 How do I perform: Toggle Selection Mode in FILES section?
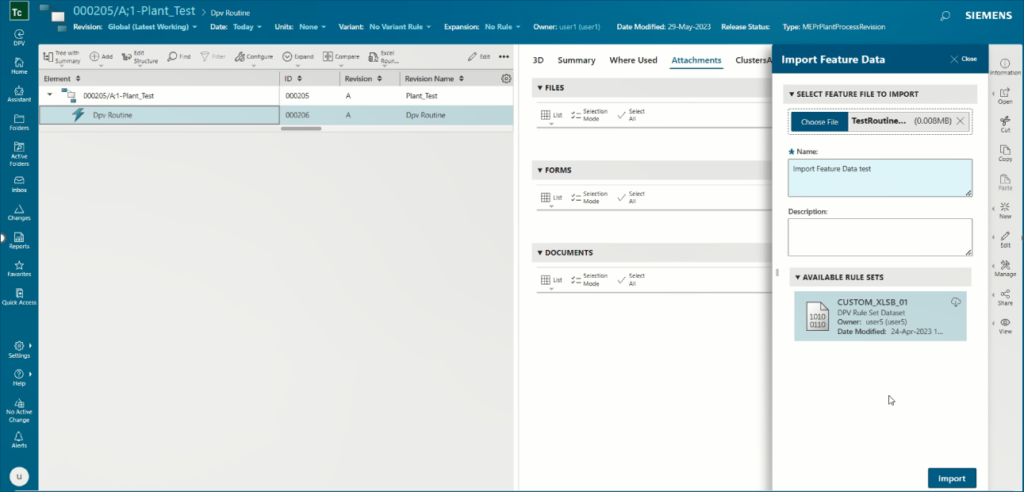(x=589, y=114)
